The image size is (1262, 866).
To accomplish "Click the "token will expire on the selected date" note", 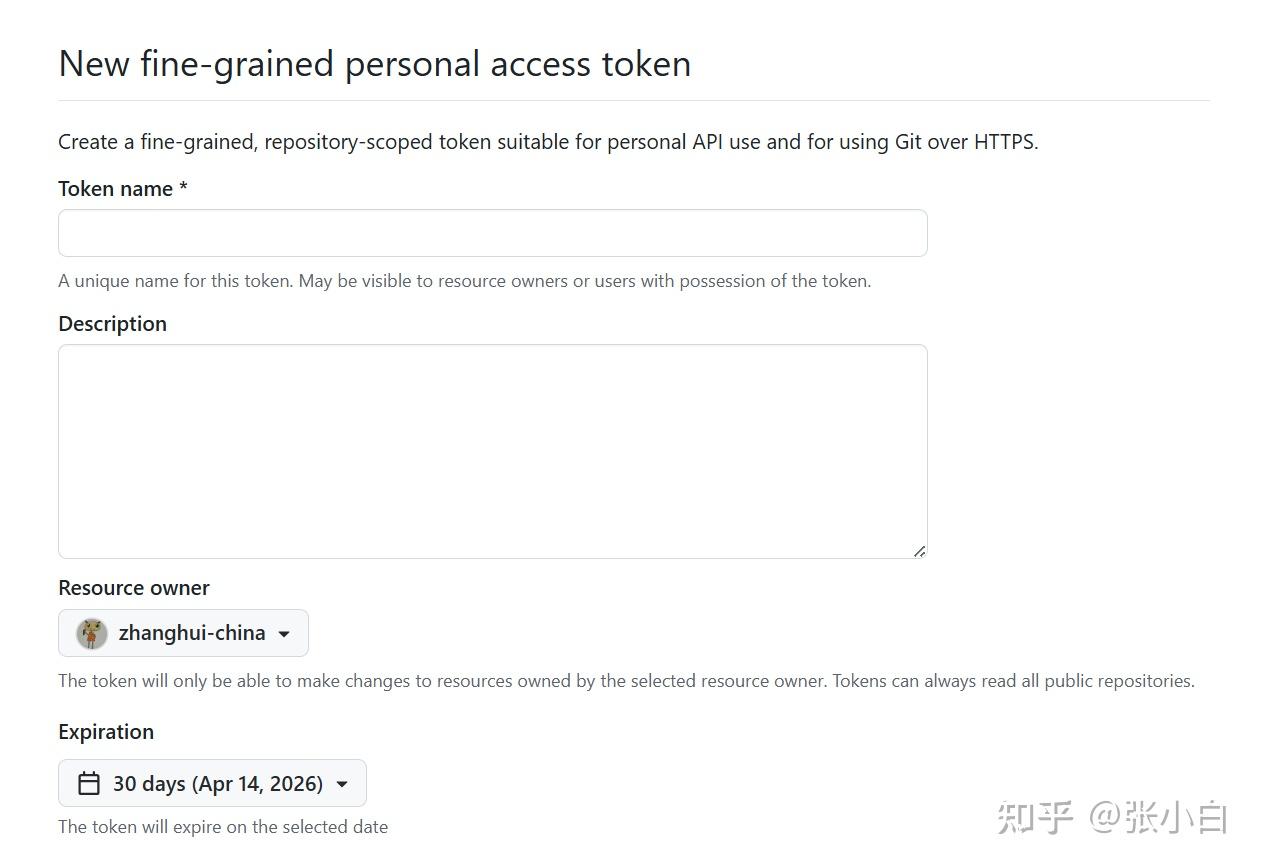I will [223, 827].
